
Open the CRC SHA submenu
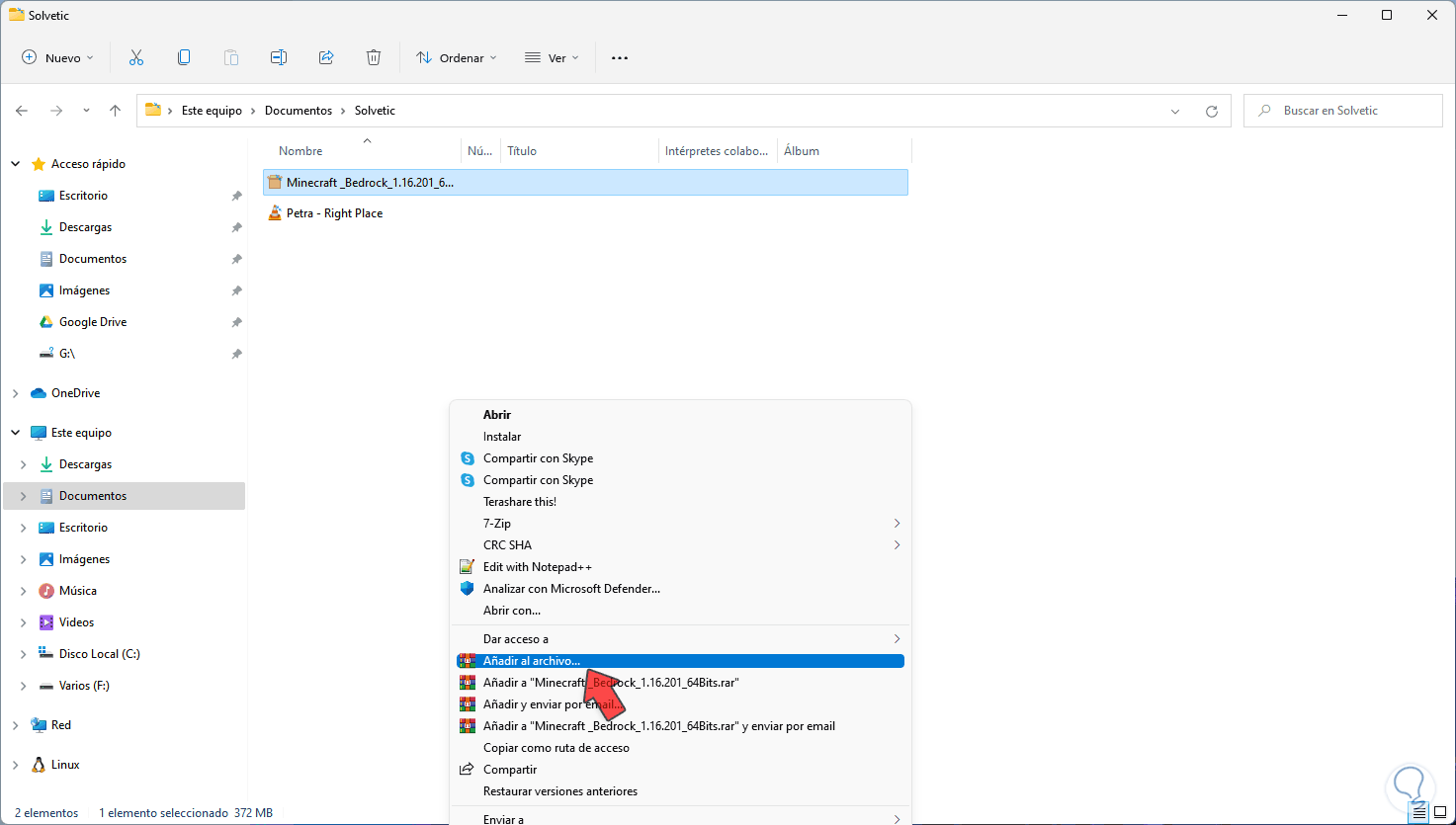point(678,545)
